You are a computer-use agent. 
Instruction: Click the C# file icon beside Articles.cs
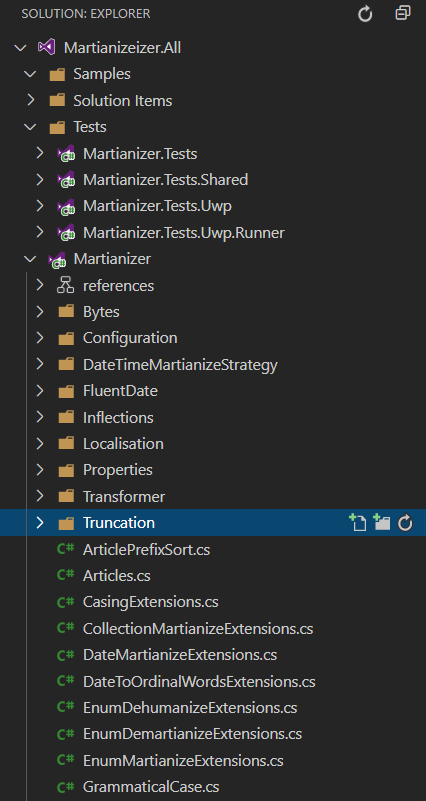(66, 575)
